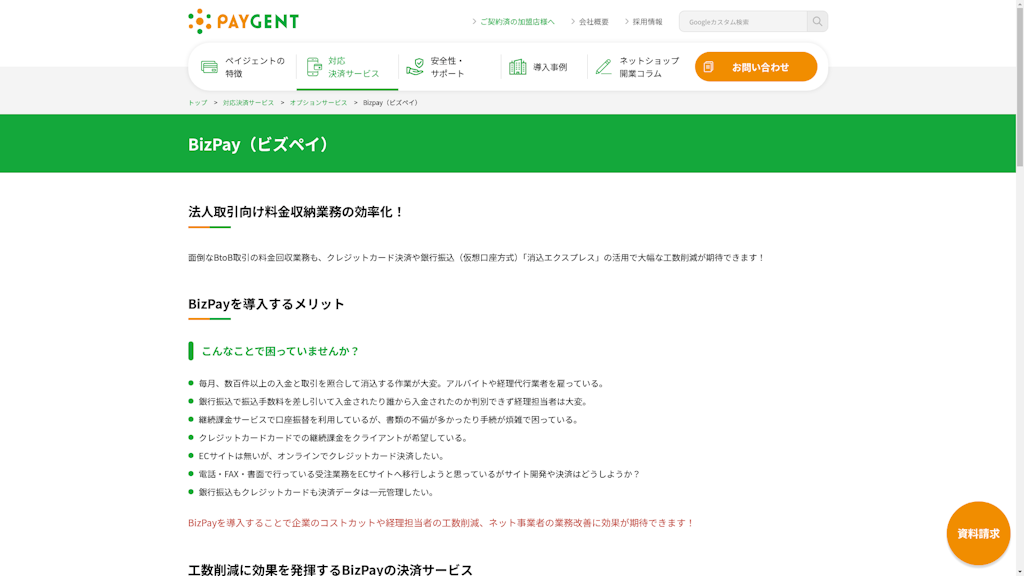Click the オプションサービス breadcrumb link
1024x576 pixels.
(x=318, y=103)
